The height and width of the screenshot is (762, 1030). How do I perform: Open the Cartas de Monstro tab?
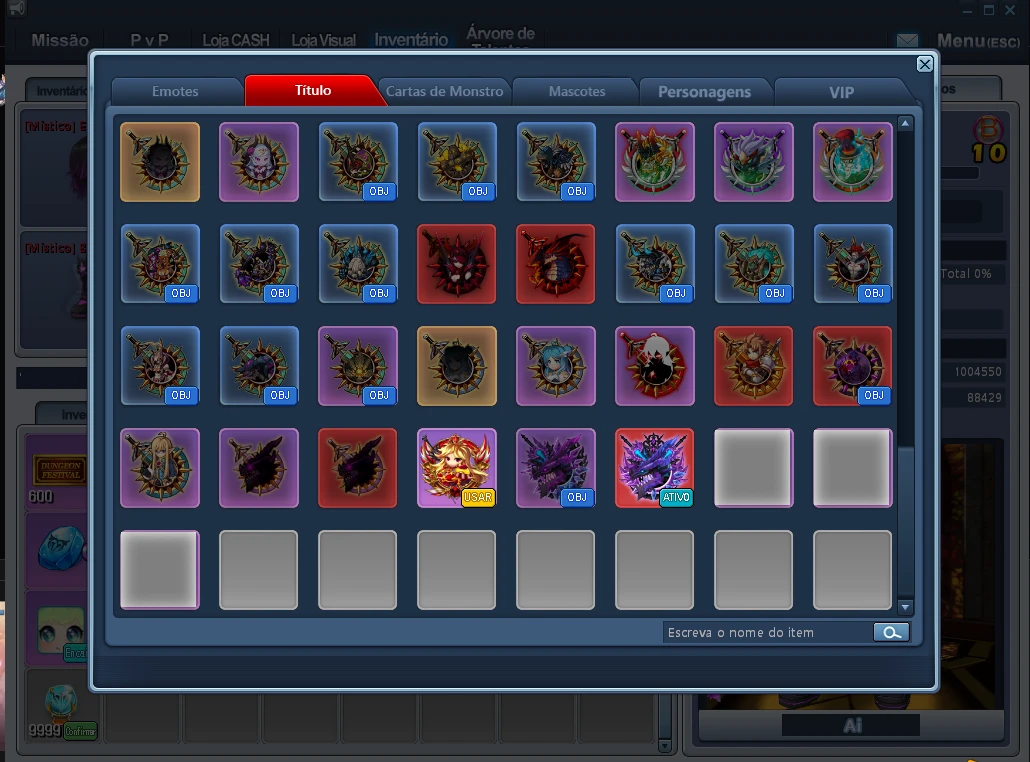pyautogui.click(x=445, y=91)
